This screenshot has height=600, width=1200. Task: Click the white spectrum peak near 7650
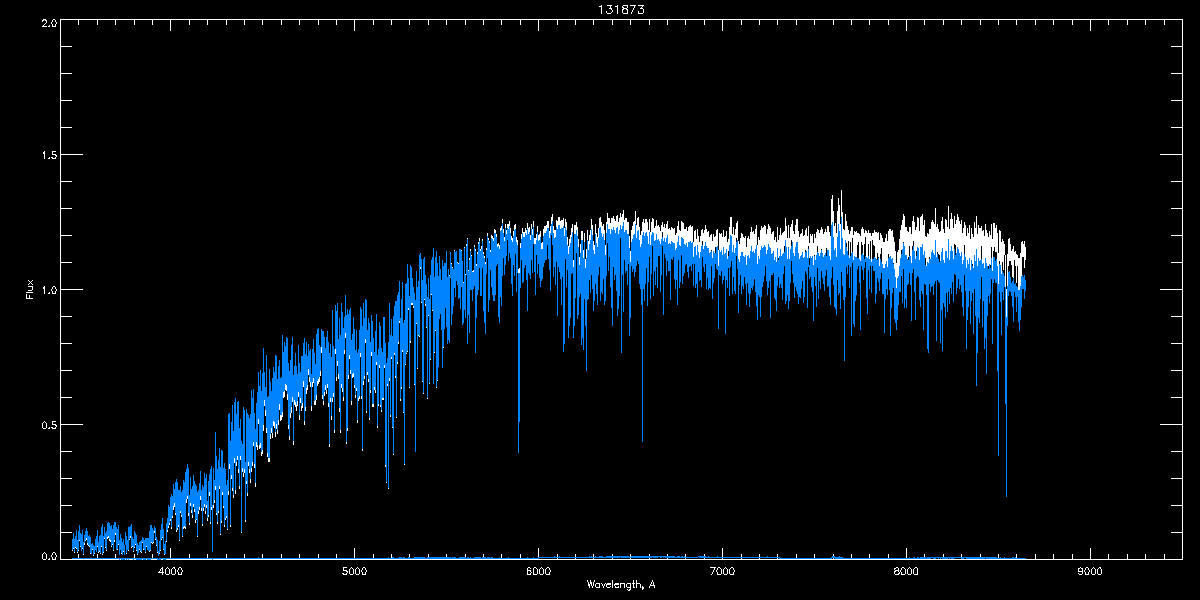(841, 192)
